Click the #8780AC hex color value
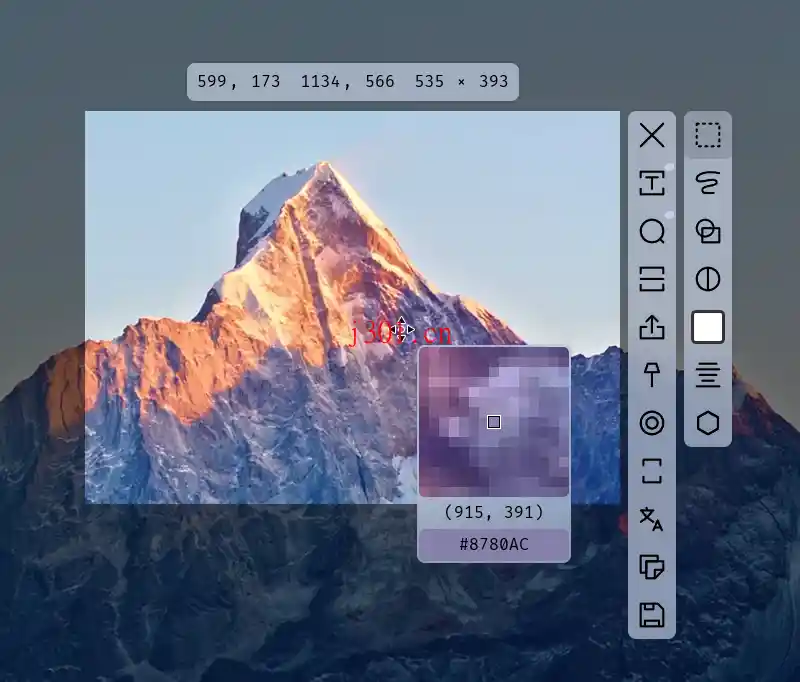Image resolution: width=800 pixels, height=682 pixels. (x=494, y=545)
